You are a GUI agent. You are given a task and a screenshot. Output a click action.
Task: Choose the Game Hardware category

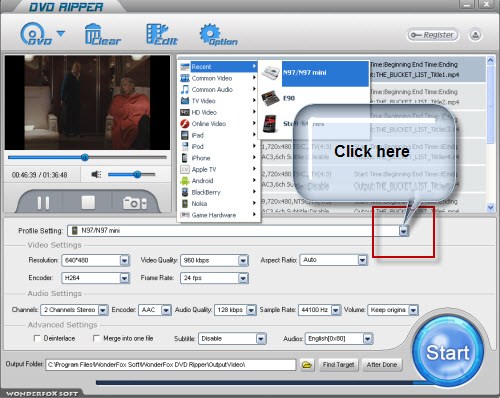pos(218,215)
